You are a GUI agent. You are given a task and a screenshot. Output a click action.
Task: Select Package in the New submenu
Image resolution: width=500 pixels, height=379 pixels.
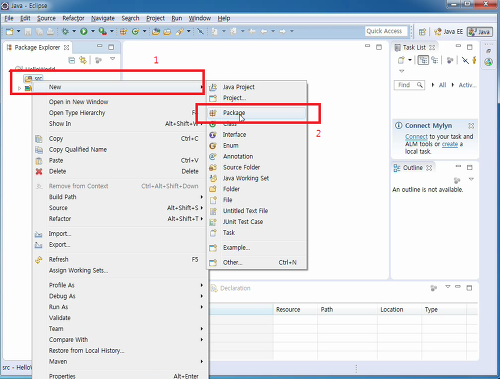(x=257, y=113)
